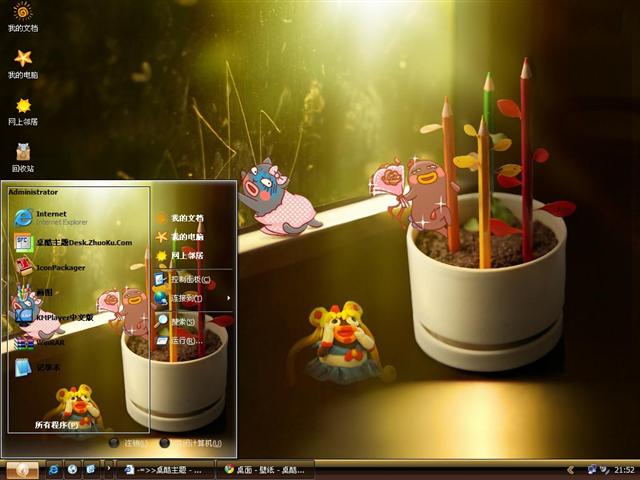The width and height of the screenshot is (640, 480).
Task: Switch to 桌面 - 壁纸 Chrome taskbar window
Action: coord(265,470)
